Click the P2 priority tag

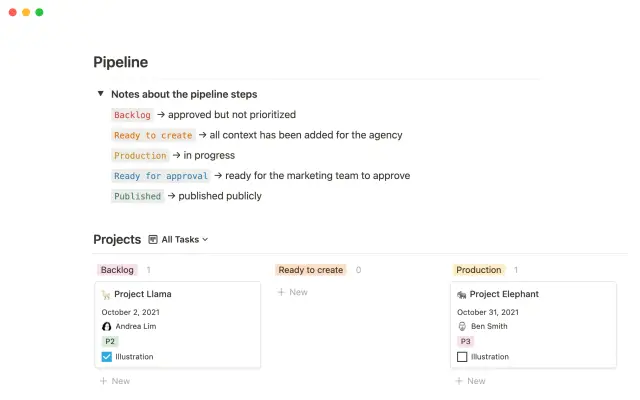110,342
